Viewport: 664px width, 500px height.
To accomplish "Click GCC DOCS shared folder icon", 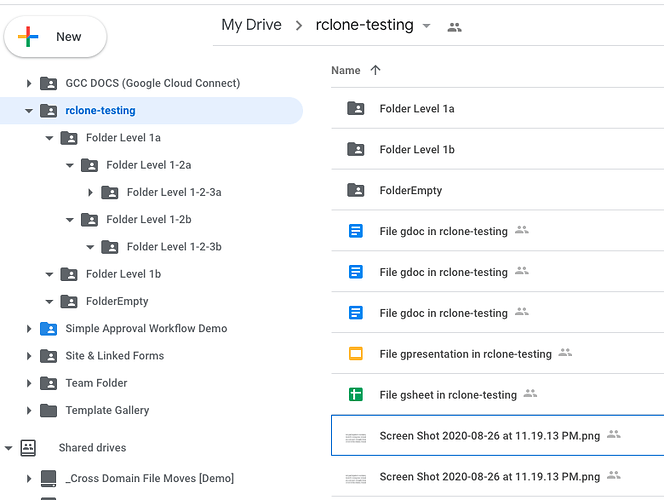I will [x=49, y=83].
